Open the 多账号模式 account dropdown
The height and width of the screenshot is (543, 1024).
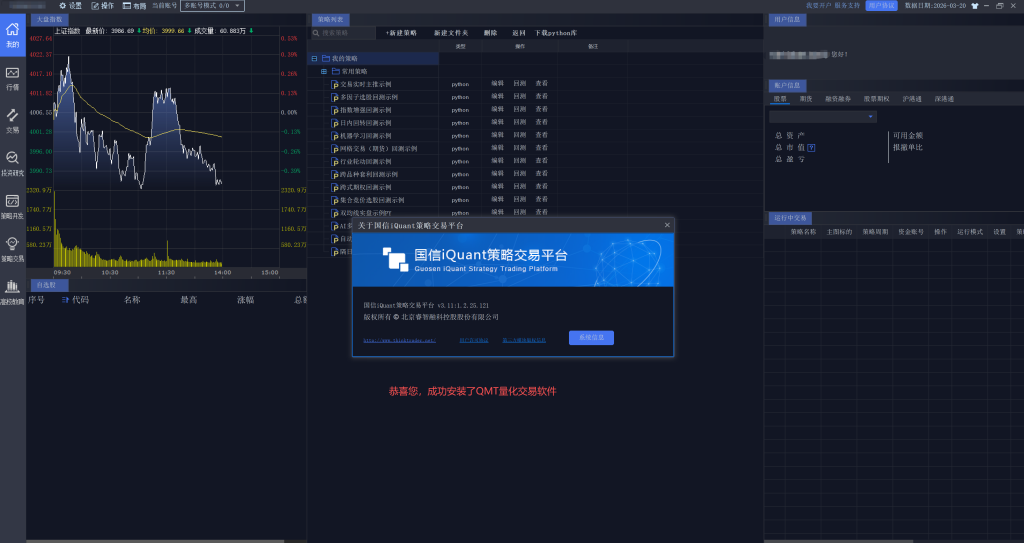(x=212, y=6)
